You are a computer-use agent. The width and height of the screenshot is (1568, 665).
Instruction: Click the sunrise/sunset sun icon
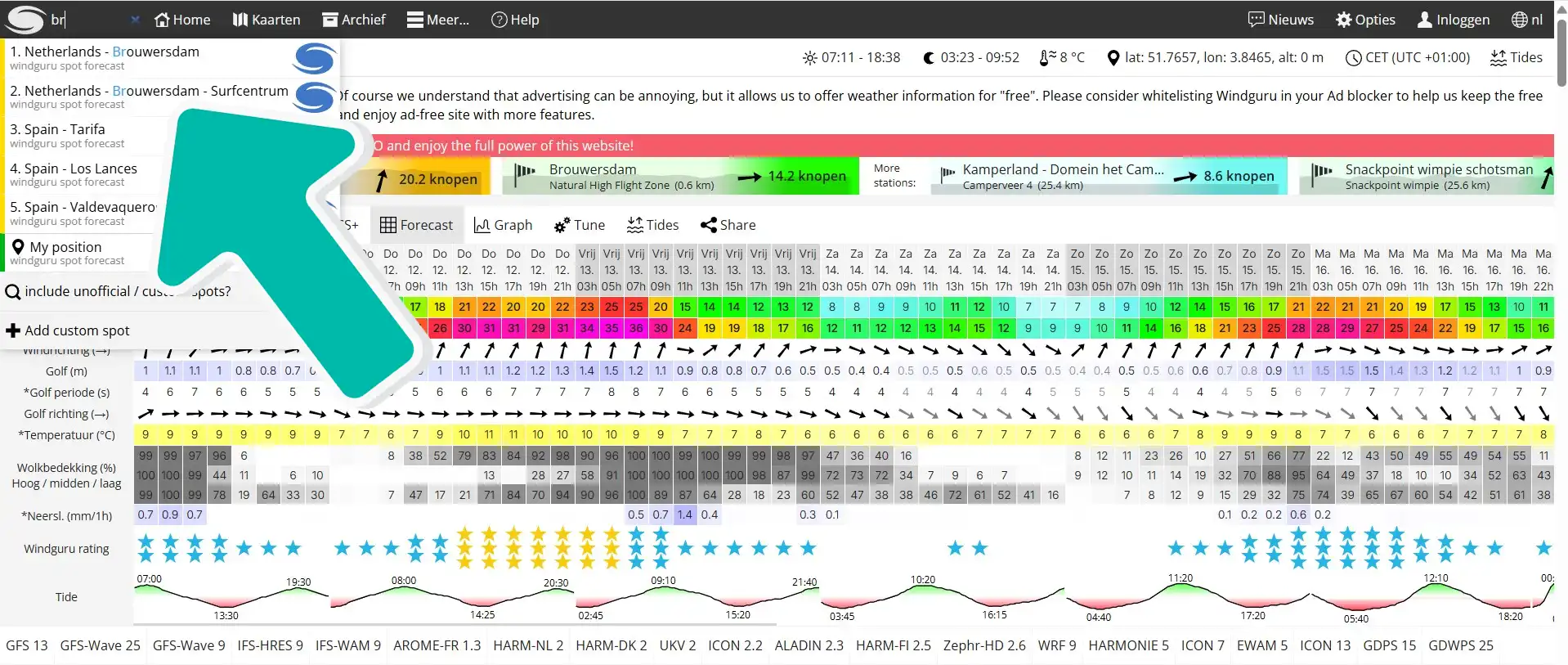(810, 58)
